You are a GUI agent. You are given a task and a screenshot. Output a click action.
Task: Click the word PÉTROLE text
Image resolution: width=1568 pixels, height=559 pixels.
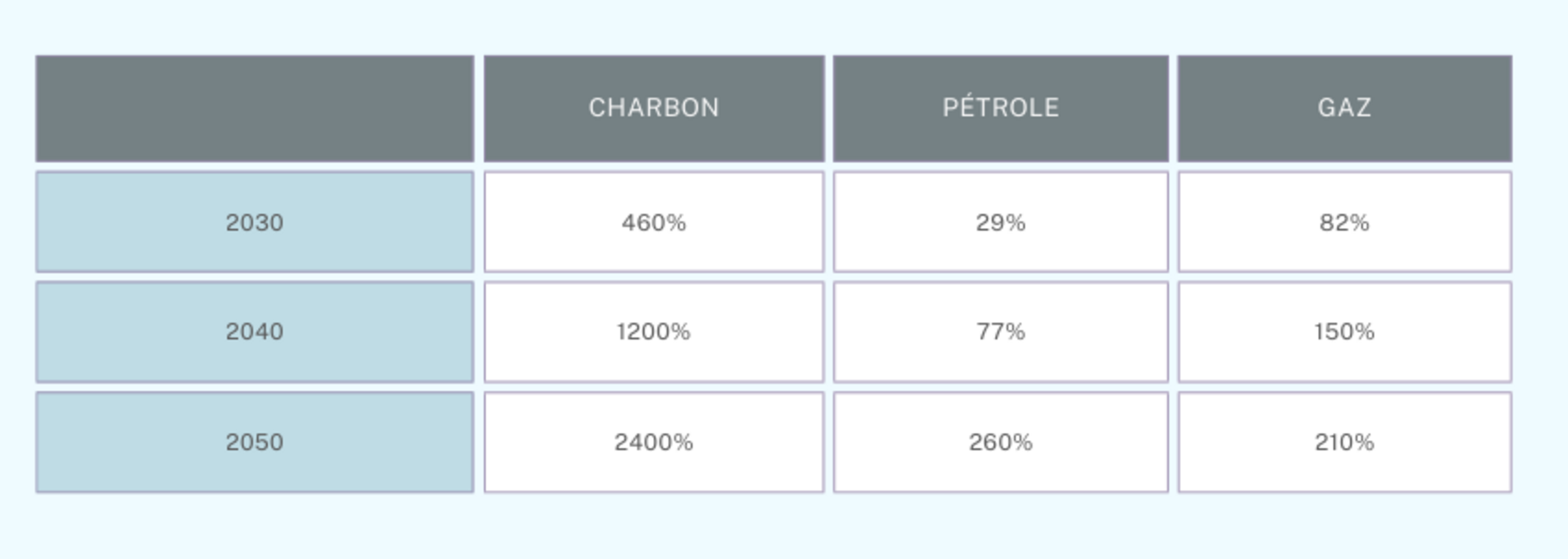1001,108
